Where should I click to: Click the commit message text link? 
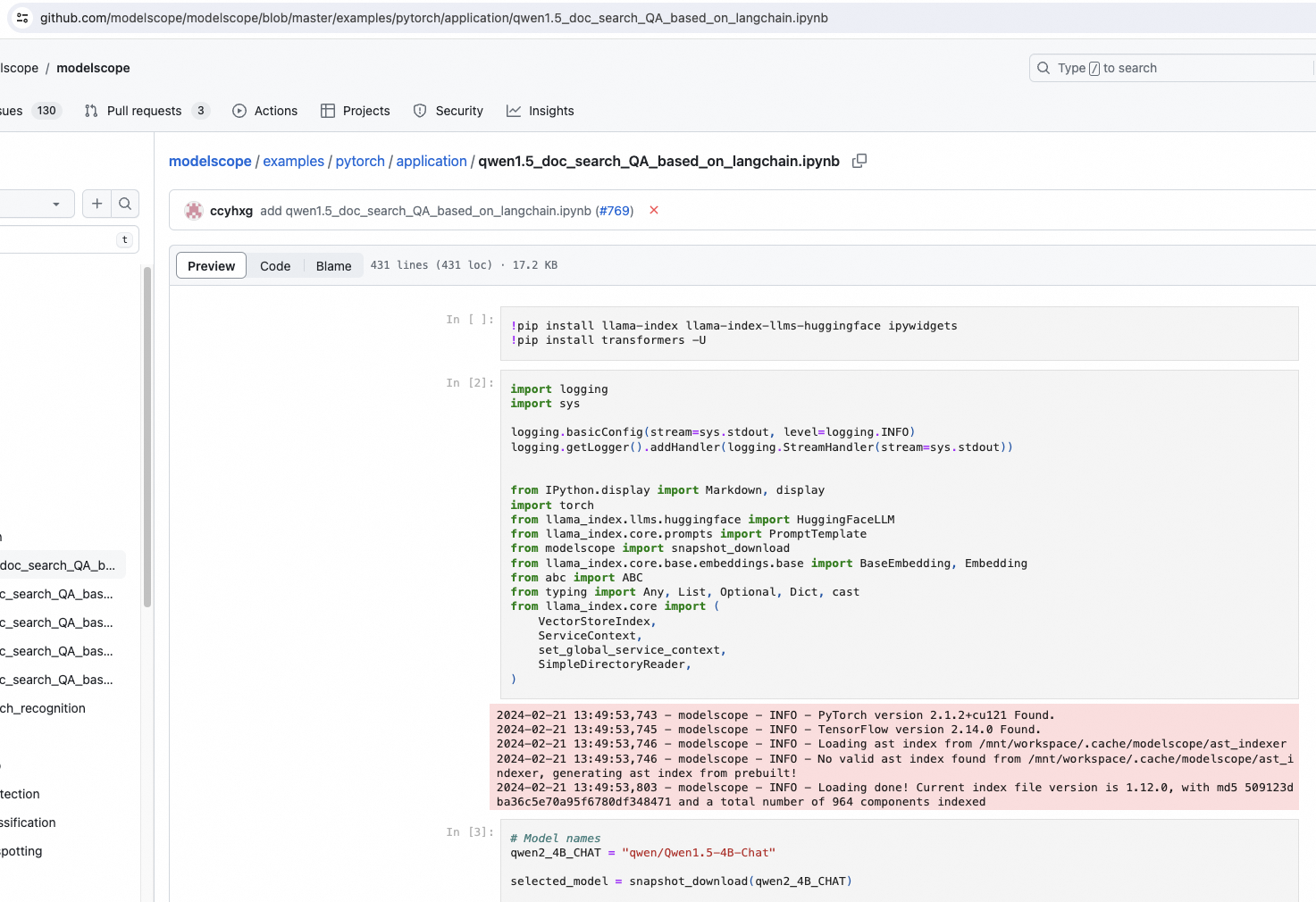pyautogui.click(x=425, y=211)
